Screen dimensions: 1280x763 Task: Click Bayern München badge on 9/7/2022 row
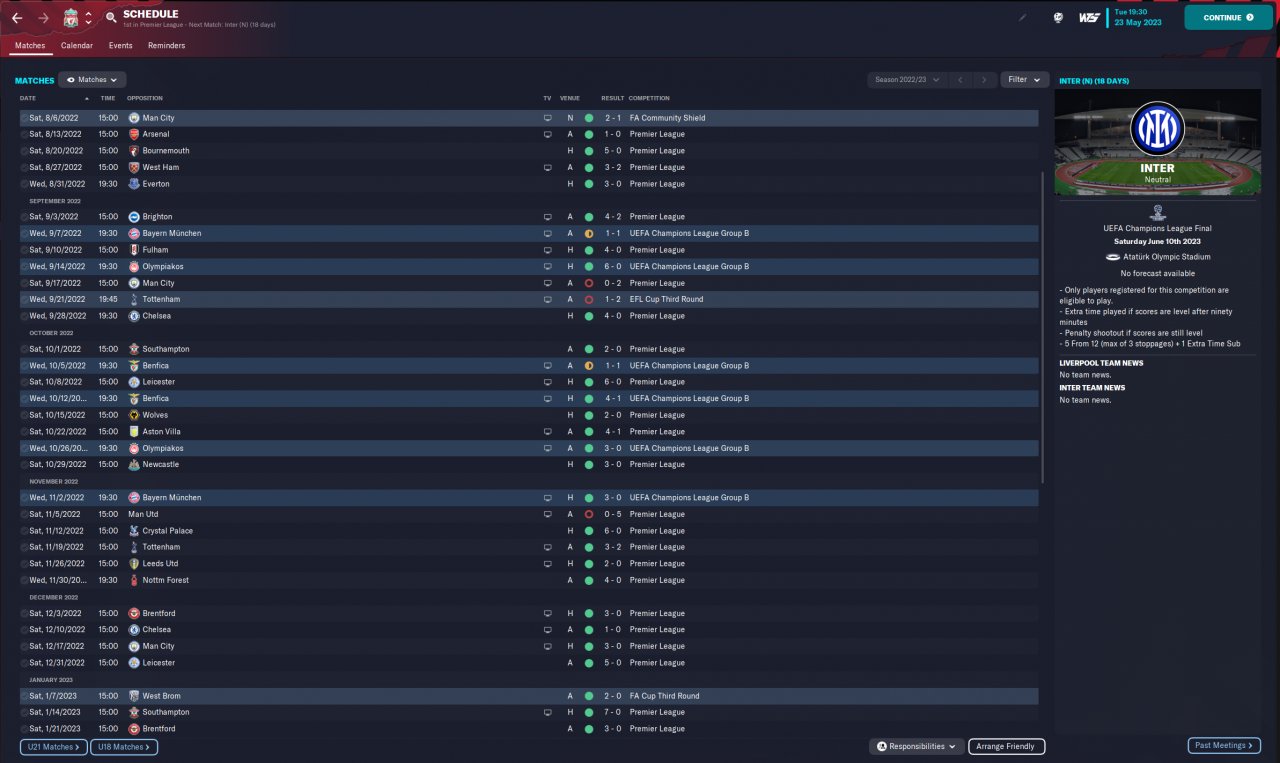pyautogui.click(x=134, y=233)
